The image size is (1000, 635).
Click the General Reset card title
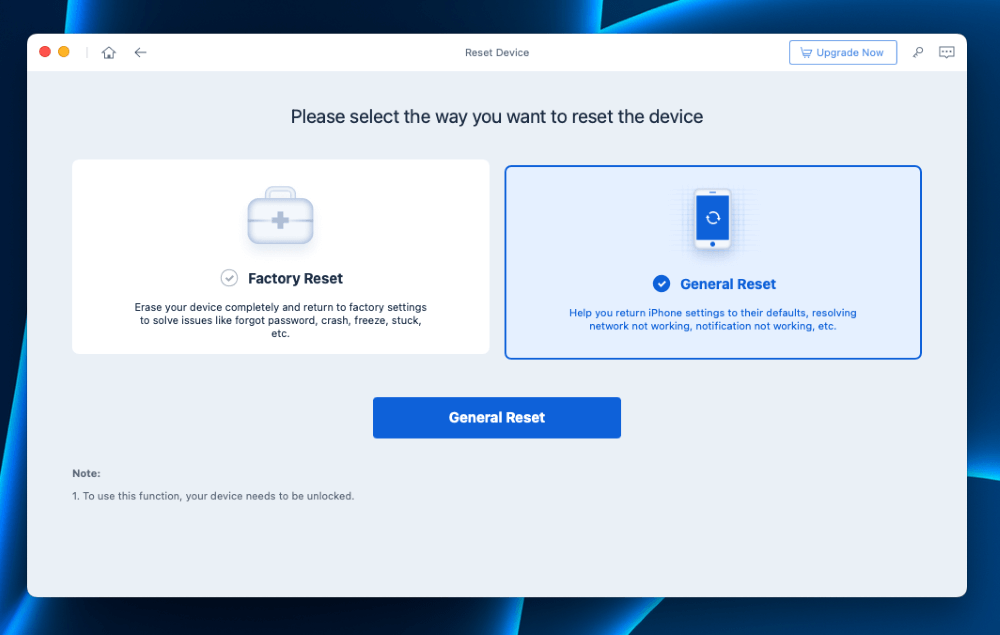pyautogui.click(x=728, y=284)
